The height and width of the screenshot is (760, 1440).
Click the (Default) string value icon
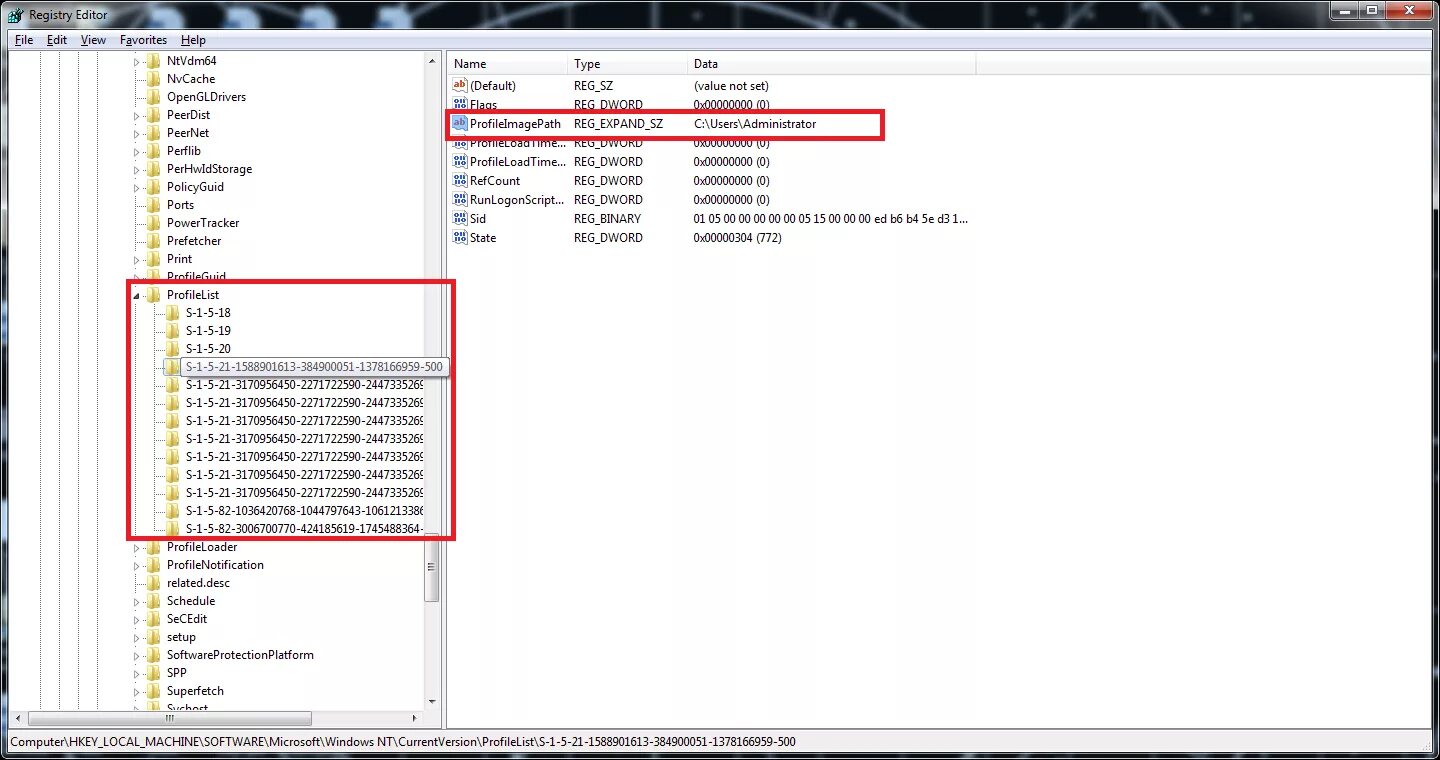(x=460, y=86)
